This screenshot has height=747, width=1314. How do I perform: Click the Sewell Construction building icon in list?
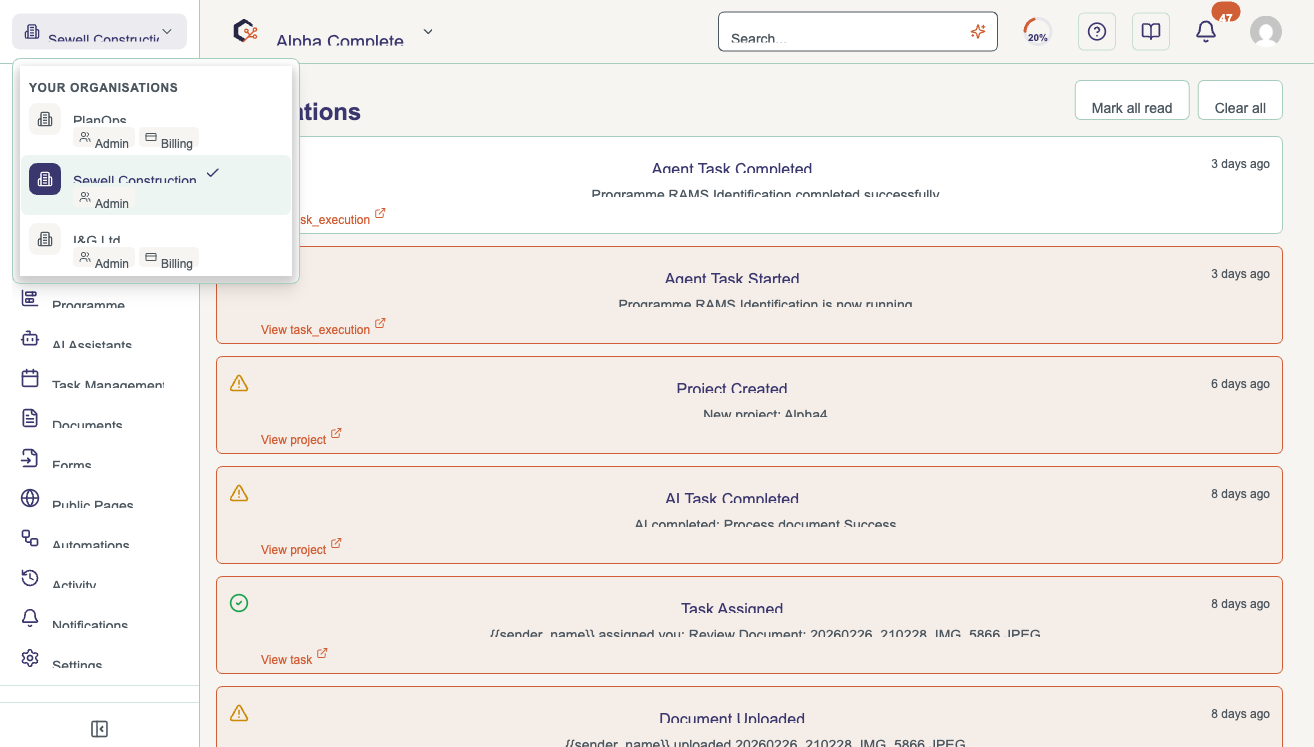click(45, 179)
